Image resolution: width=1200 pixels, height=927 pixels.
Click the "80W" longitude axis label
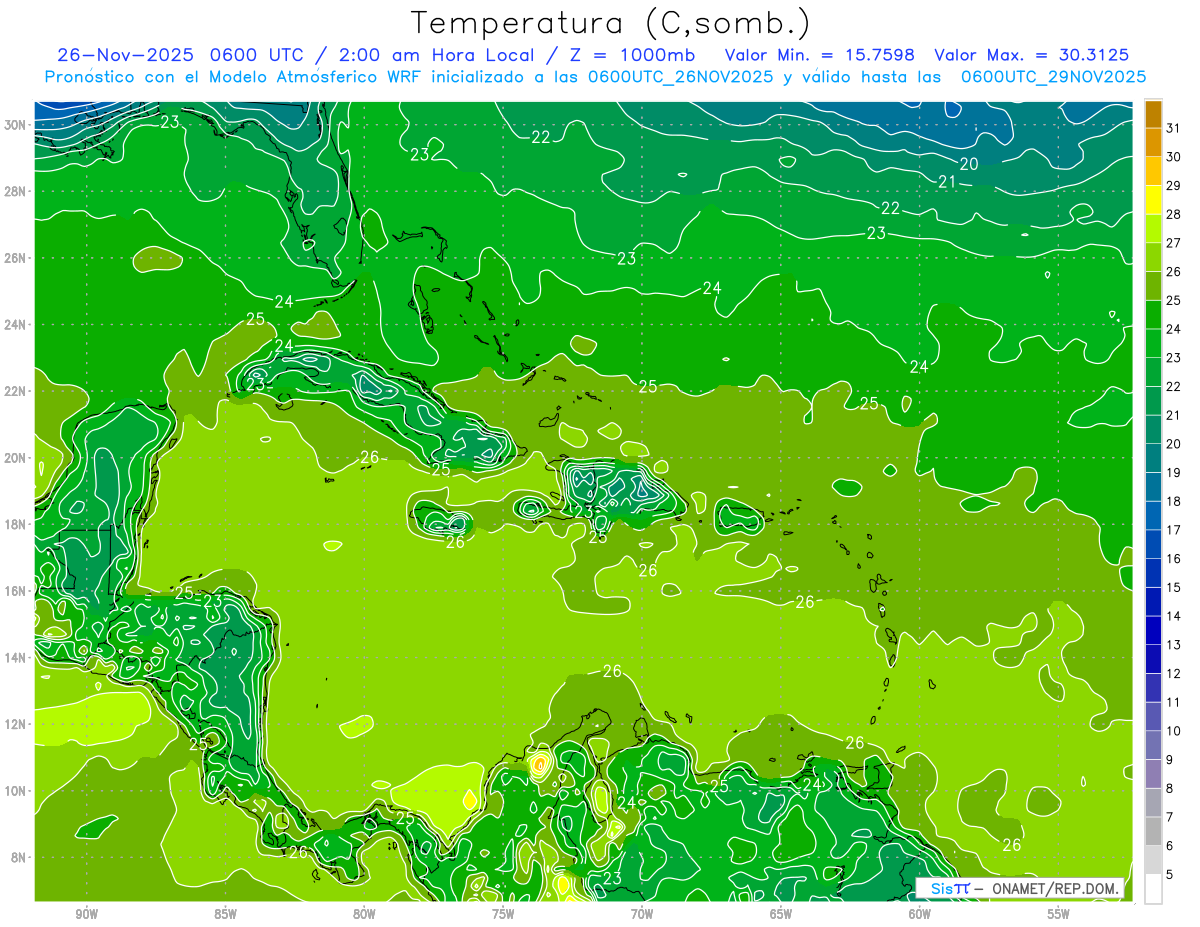364,914
